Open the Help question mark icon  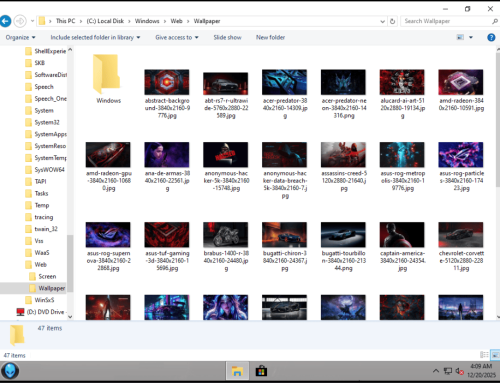491,37
